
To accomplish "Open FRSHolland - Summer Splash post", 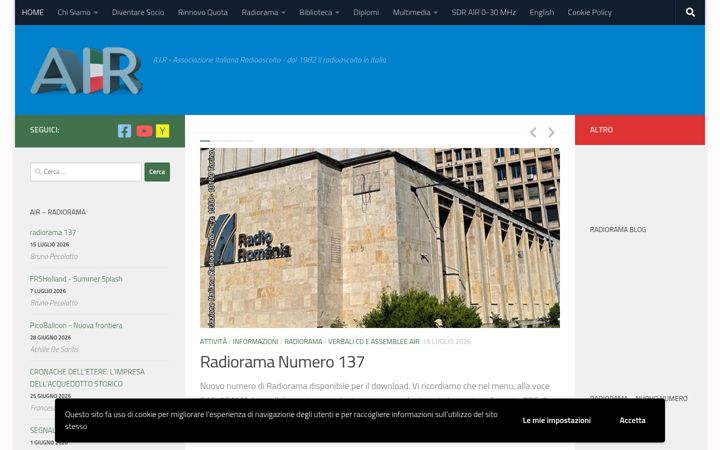I will 76,279.
